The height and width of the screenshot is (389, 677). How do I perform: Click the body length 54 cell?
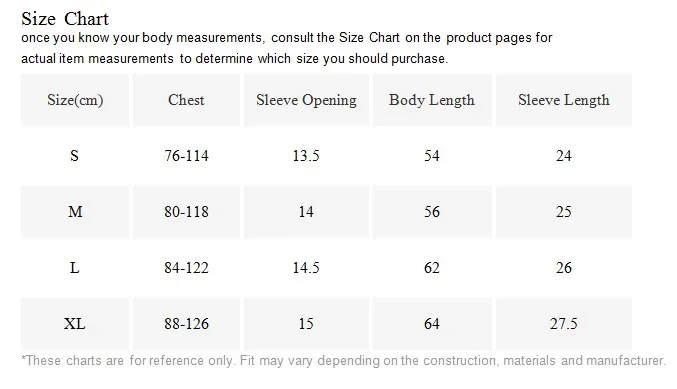tap(432, 155)
